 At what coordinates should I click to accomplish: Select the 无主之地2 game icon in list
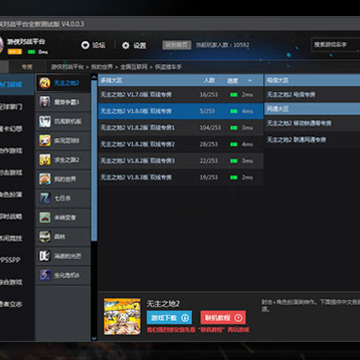pyautogui.click(x=45, y=83)
